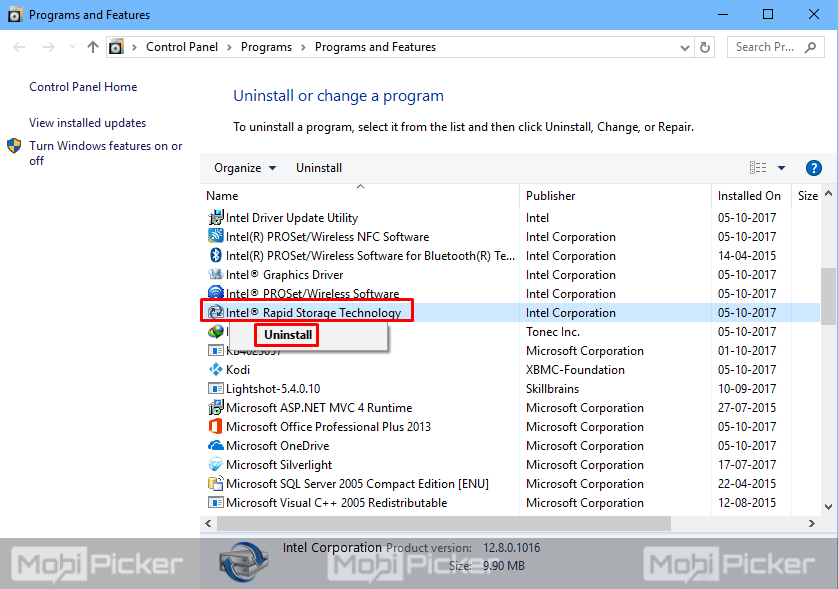Click the Tonec Inc. program globe icon
Viewport: 838px width, 589px height.
pyautogui.click(x=215, y=331)
